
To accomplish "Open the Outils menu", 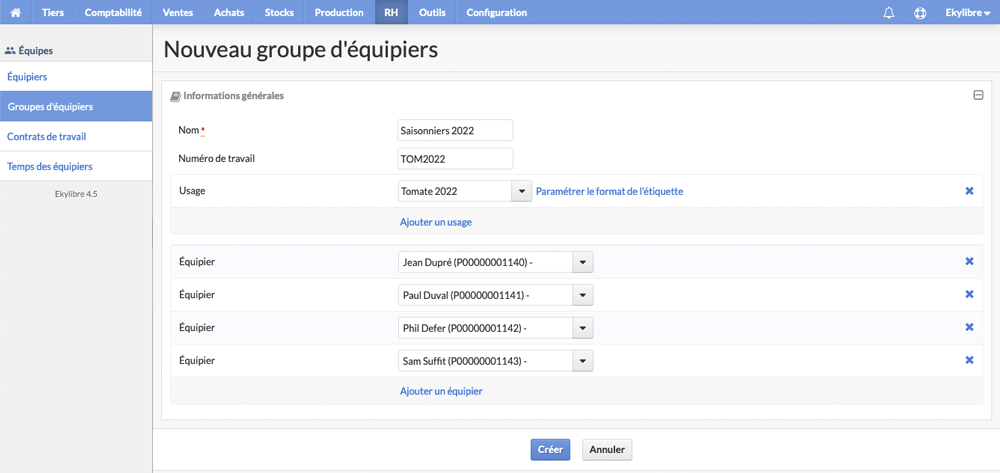I will (432, 13).
